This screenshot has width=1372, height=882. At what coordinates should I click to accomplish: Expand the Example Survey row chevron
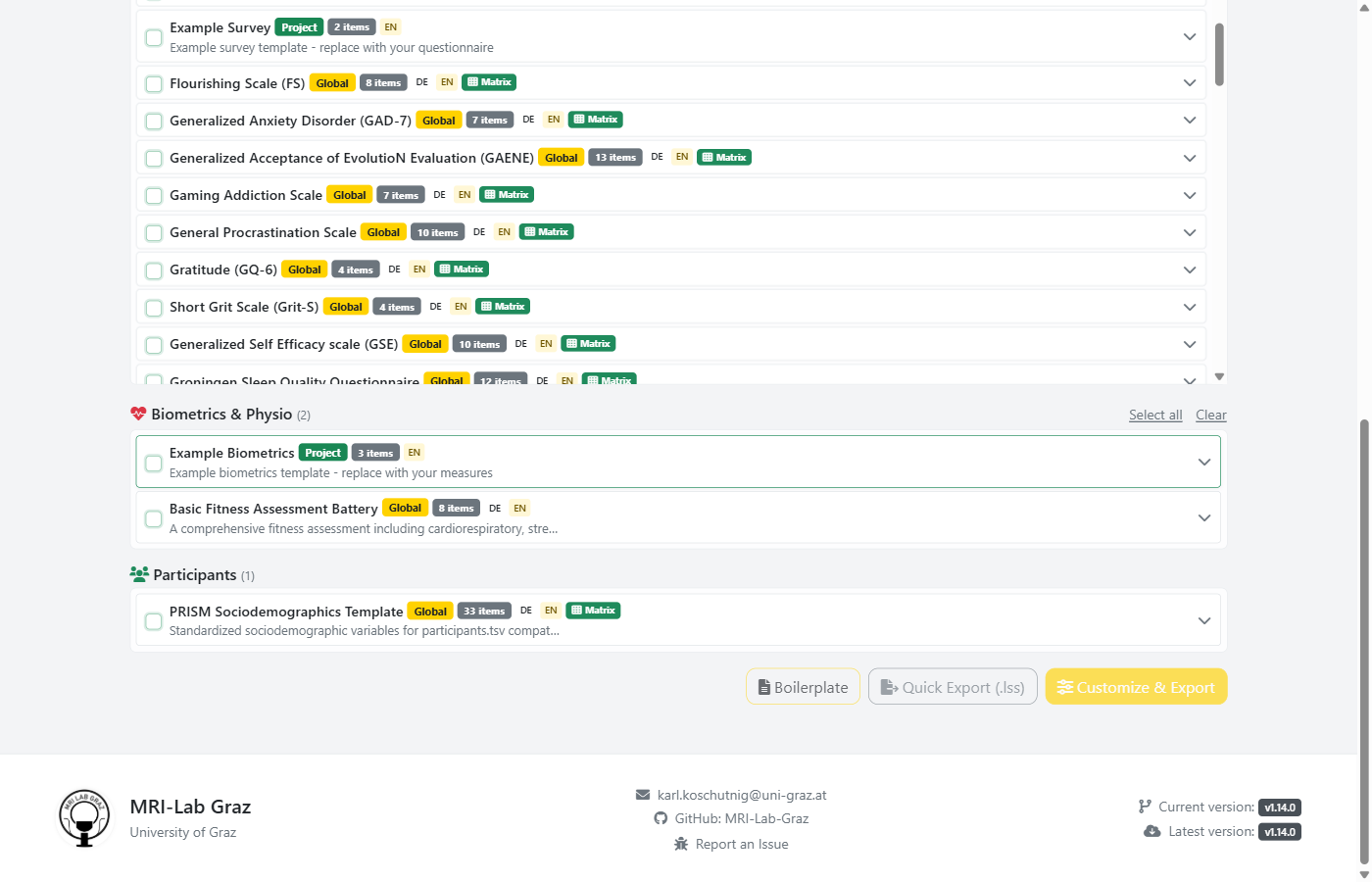[1190, 36]
